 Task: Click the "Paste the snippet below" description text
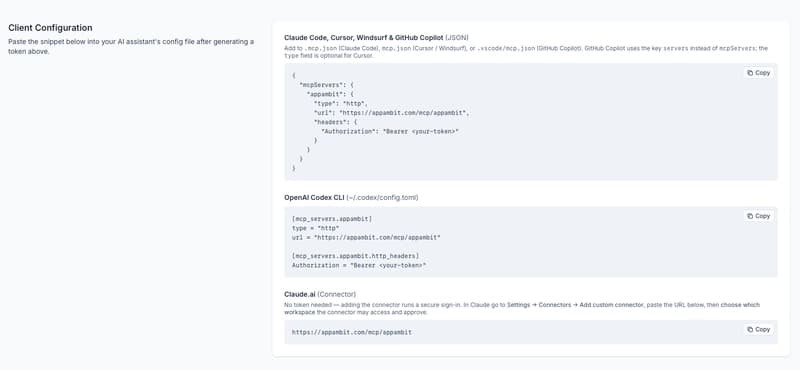pyautogui.click(x=131, y=46)
